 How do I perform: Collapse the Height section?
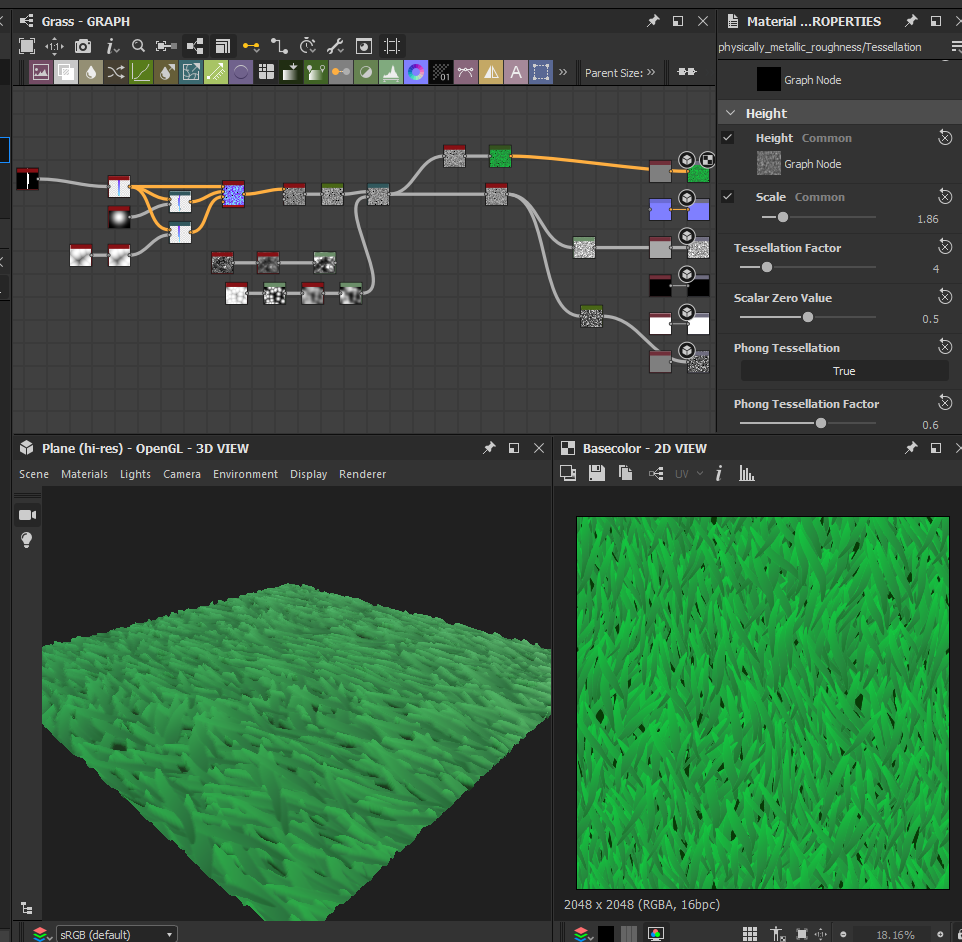pyautogui.click(x=729, y=113)
